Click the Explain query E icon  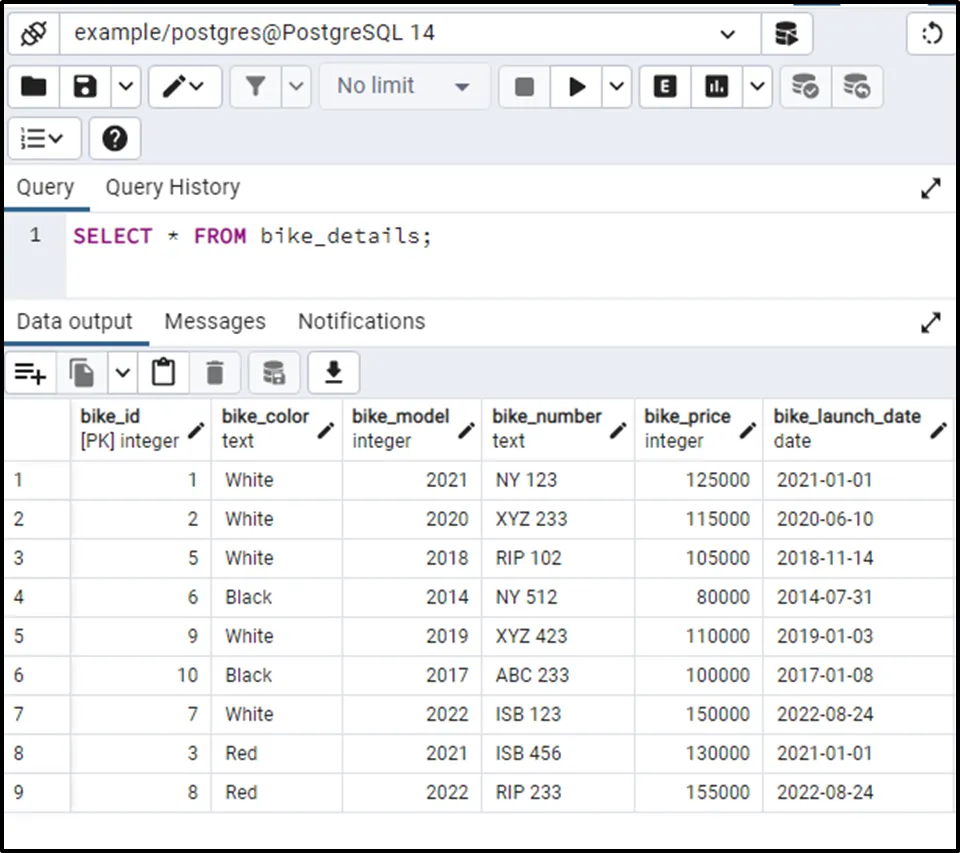[665, 87]
